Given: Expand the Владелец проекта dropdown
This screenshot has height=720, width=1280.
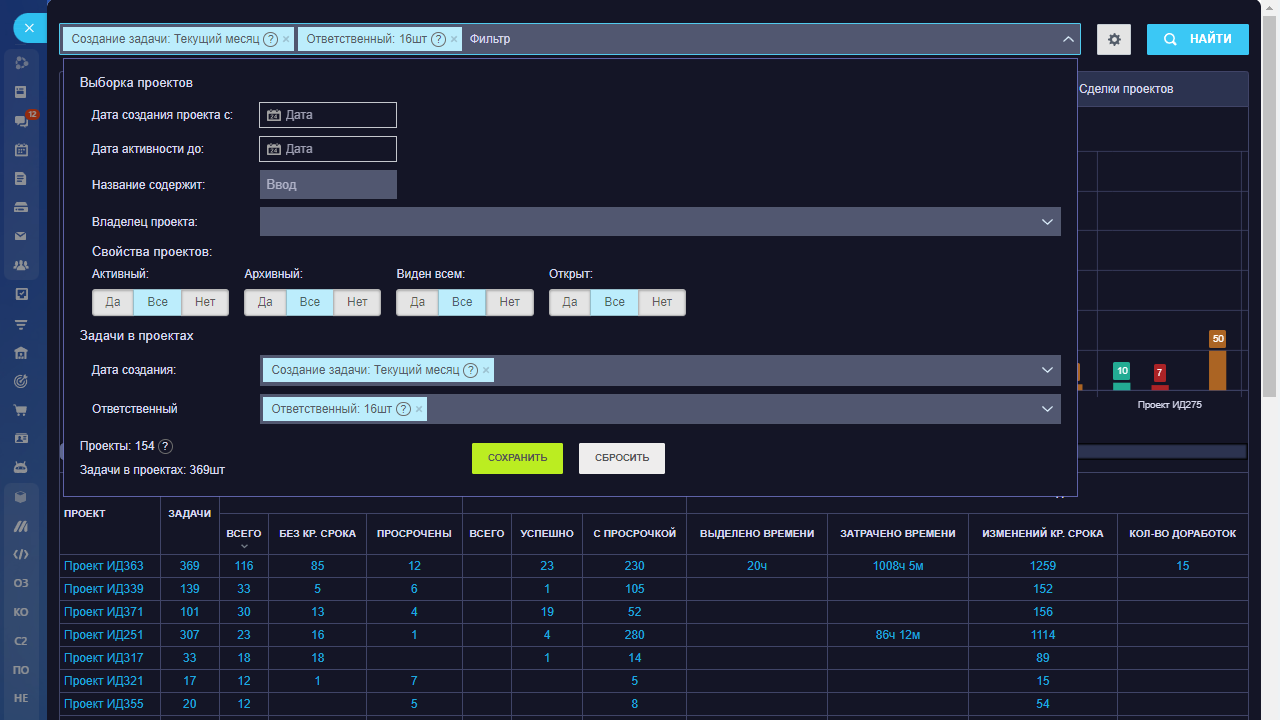Looking at the screenshot, I should point(1047,222).
